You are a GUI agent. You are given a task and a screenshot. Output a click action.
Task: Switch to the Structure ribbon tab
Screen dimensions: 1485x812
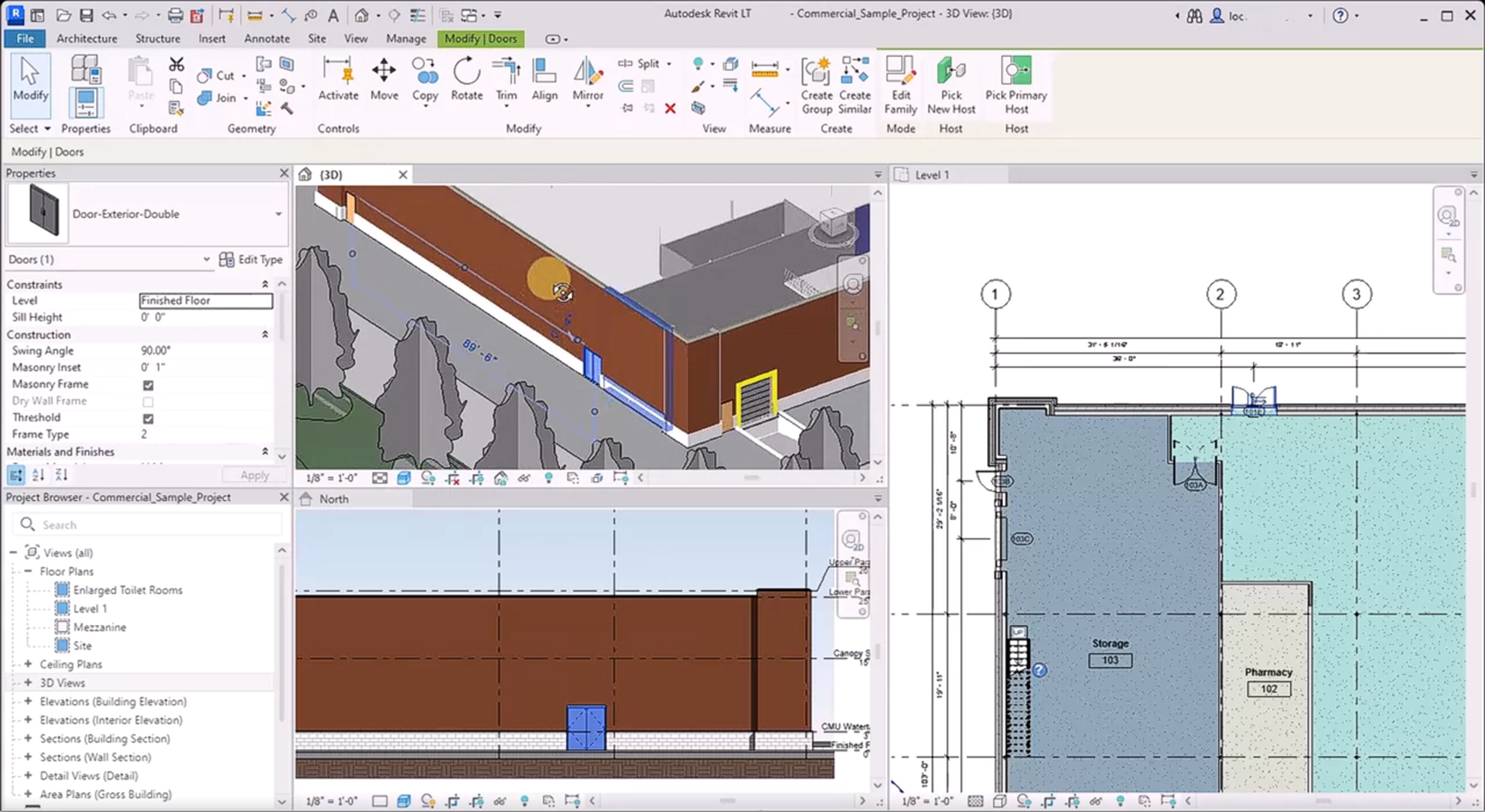[158, 39]
